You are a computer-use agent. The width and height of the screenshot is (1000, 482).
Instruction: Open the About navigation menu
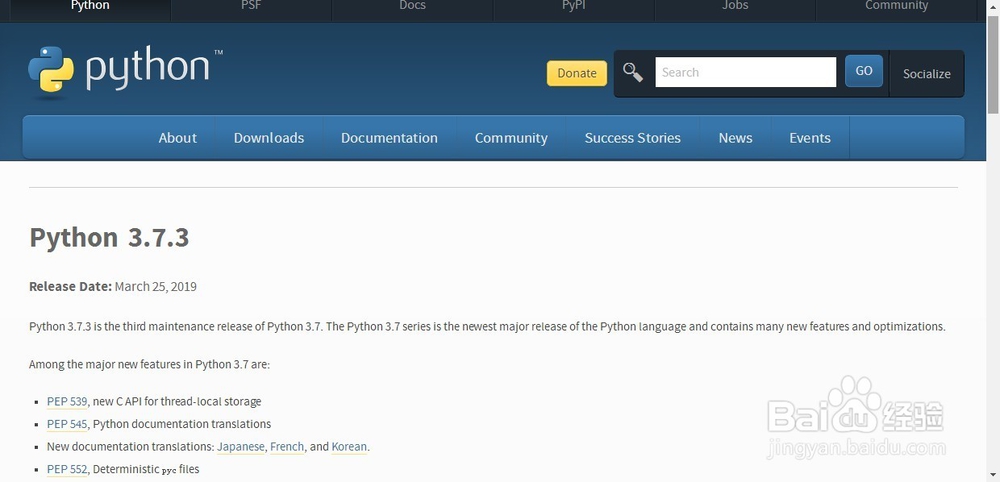pos(177,138)
